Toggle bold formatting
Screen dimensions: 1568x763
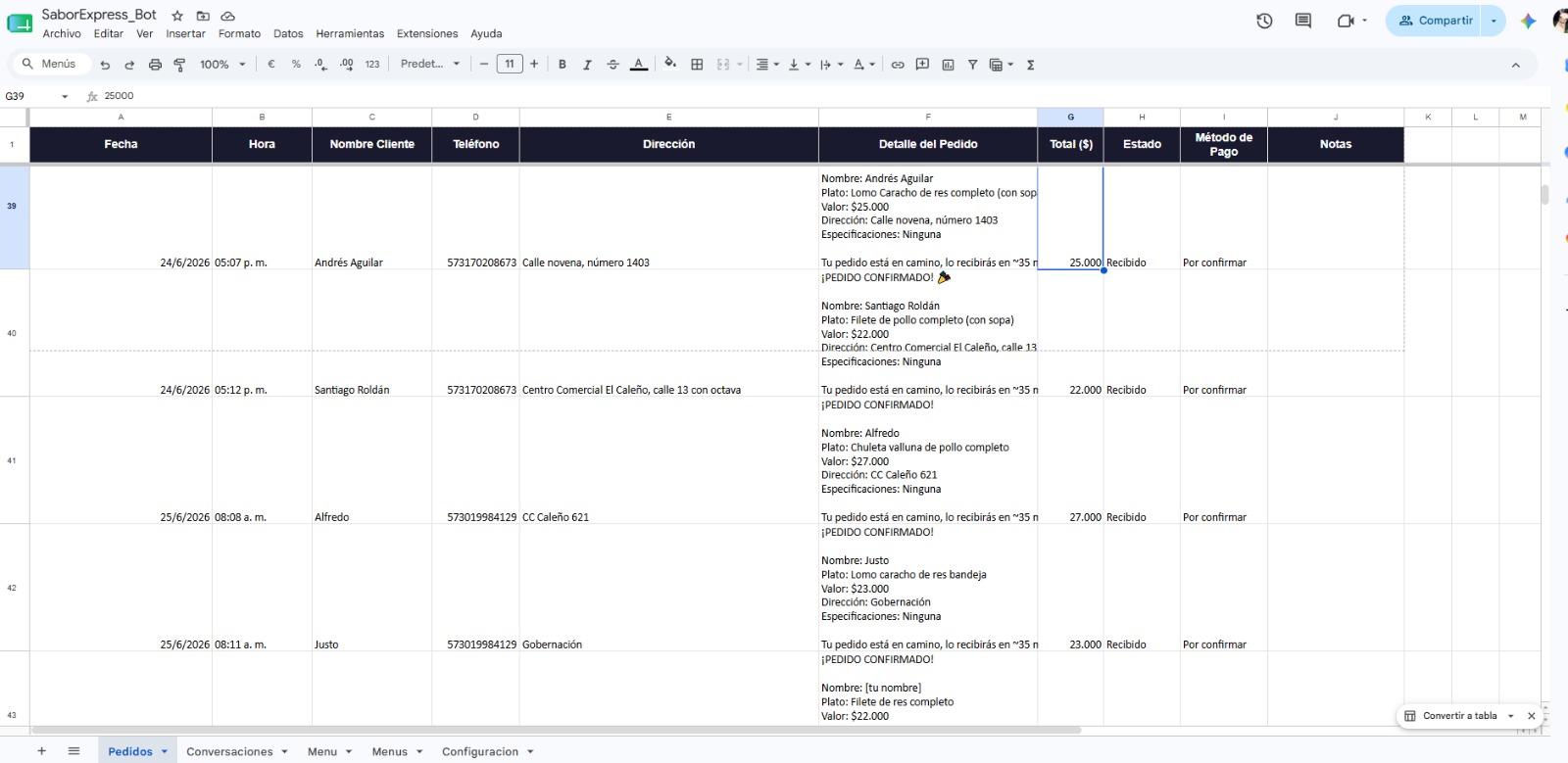pyautogui.click(x=563, y=65)
